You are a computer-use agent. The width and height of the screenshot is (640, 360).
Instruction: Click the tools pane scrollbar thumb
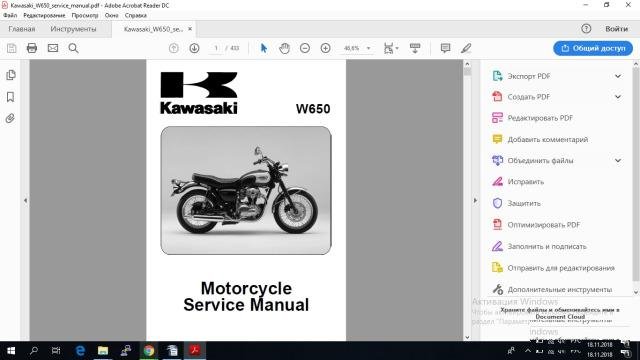pyautogui.click(x=636, y=175)
